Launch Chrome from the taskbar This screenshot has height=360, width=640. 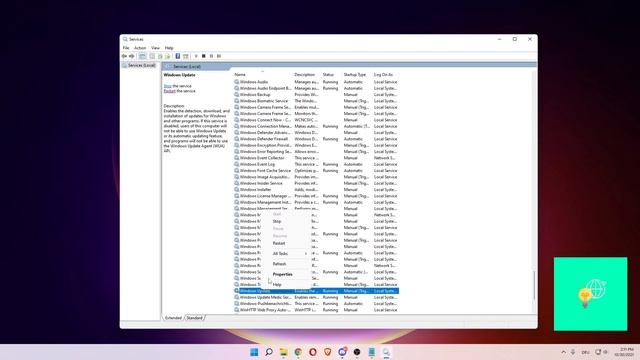(x=298, y=352)
